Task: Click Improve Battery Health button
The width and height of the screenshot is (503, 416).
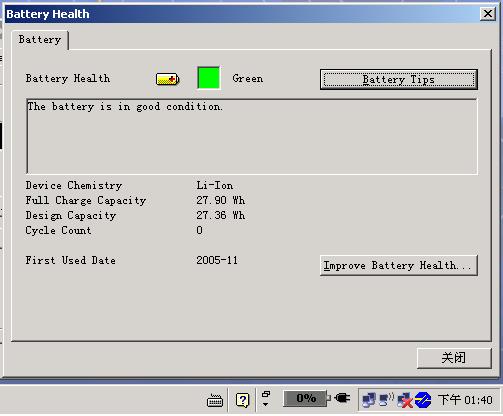Action: (399, 265)
